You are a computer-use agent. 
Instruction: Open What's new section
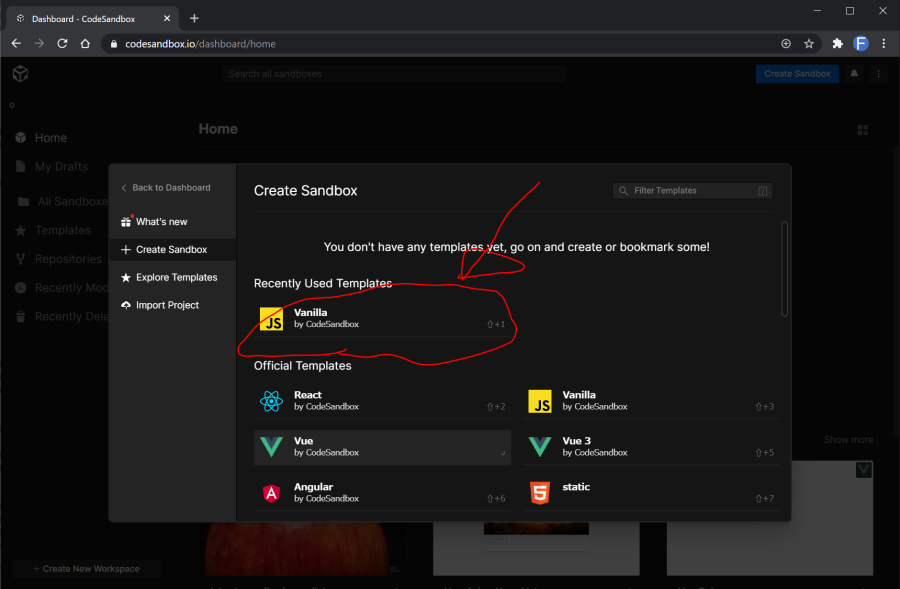tap(161, 222)
